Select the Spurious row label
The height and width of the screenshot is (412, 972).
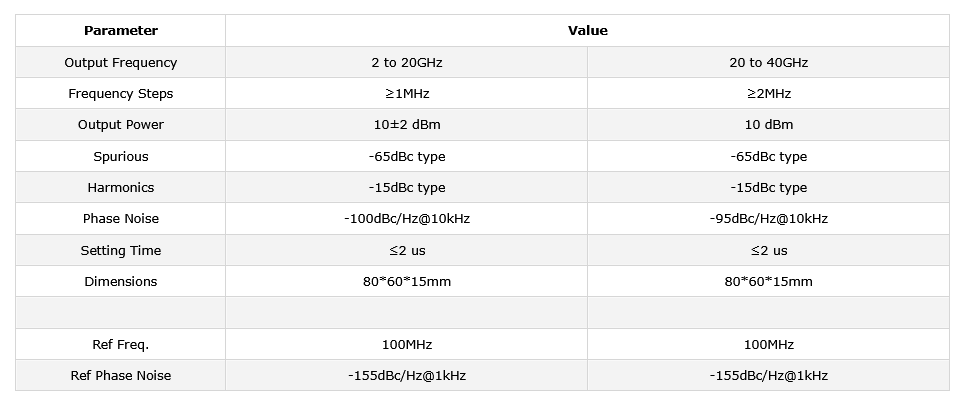point(120,157)
